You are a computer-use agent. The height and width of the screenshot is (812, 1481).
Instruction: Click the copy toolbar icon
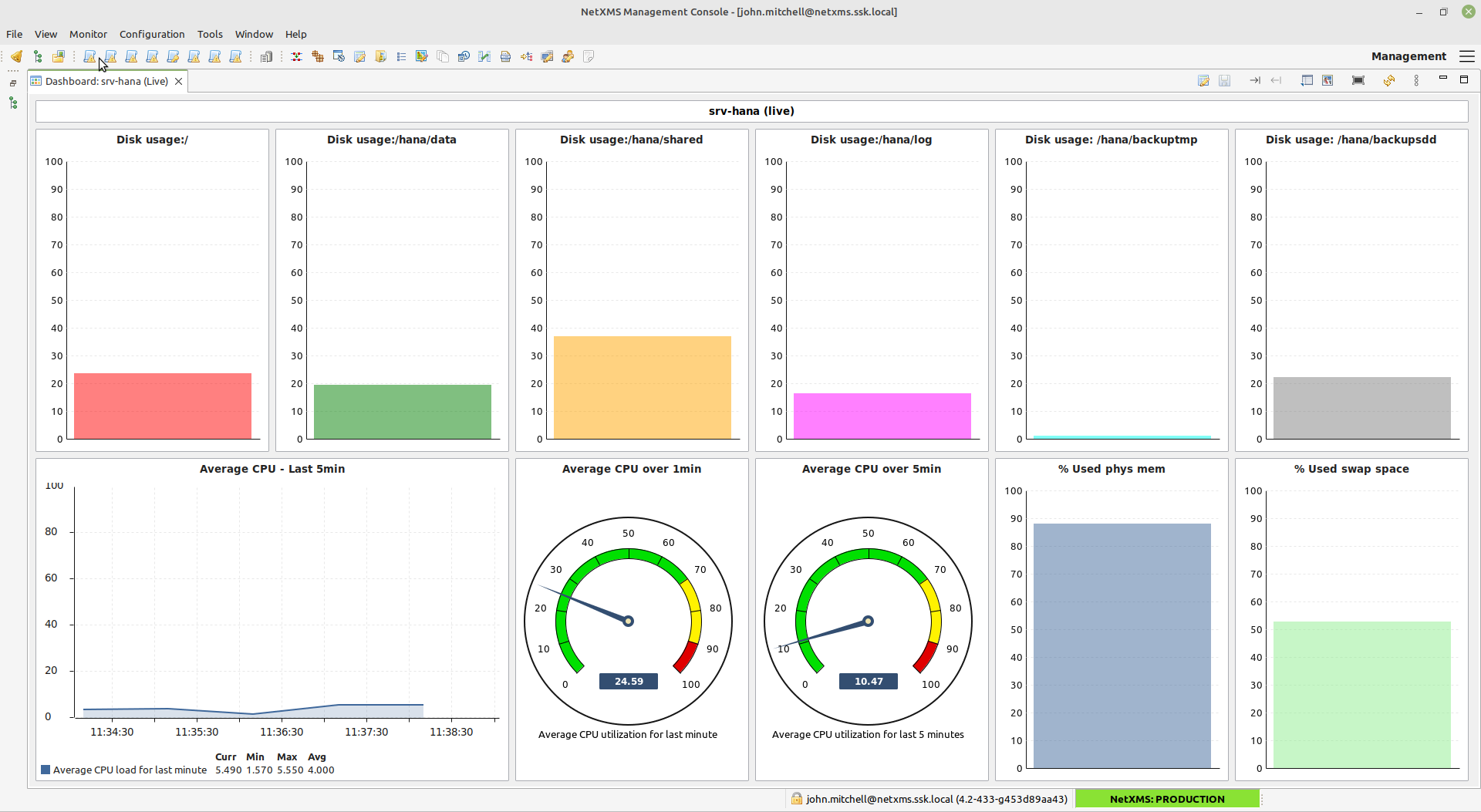(x=443, y=56)
